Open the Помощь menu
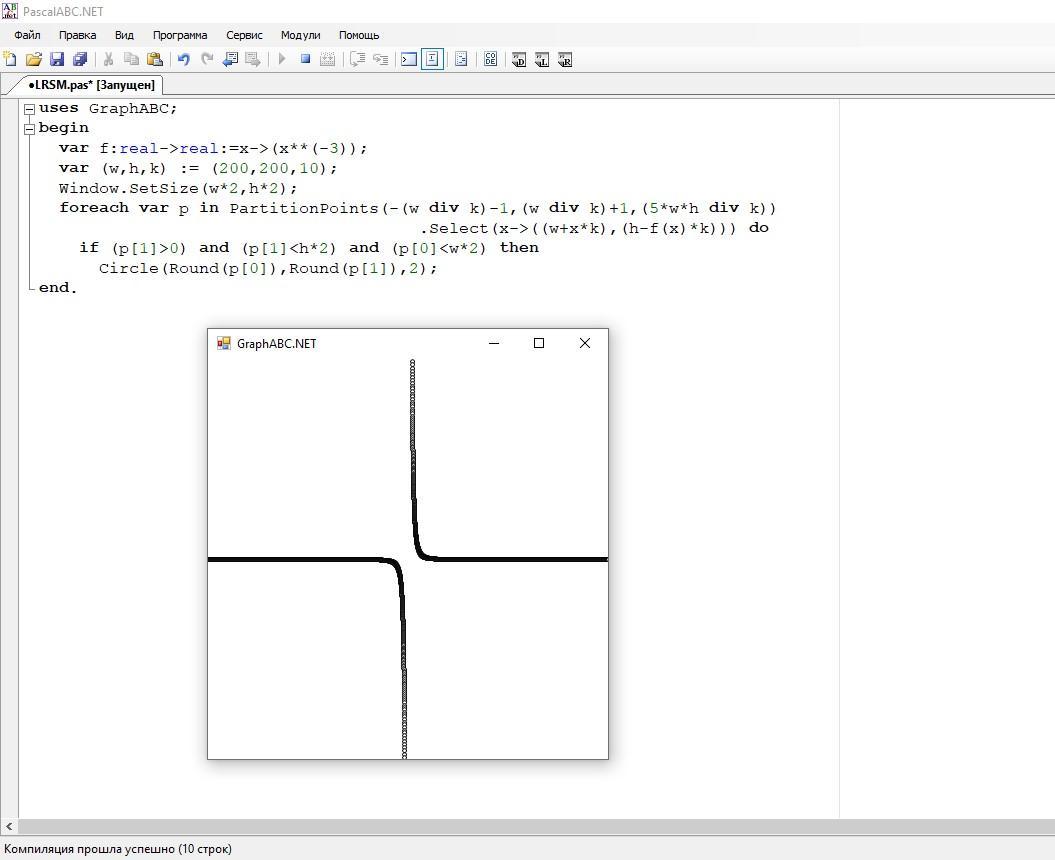The height and width of the screenshot is (860, 1055). tap(359, 35)
